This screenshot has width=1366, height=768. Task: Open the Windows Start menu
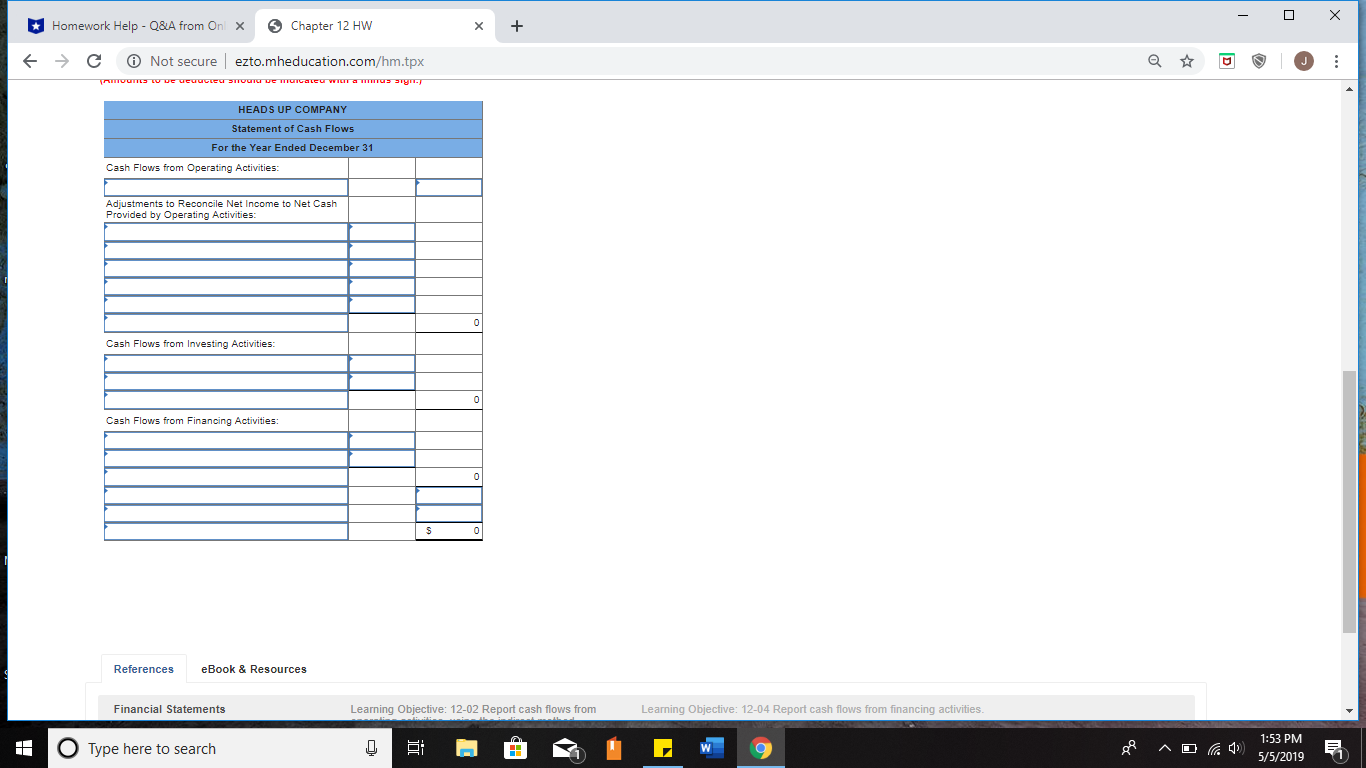pyautogui.click(x=24, y=748)
